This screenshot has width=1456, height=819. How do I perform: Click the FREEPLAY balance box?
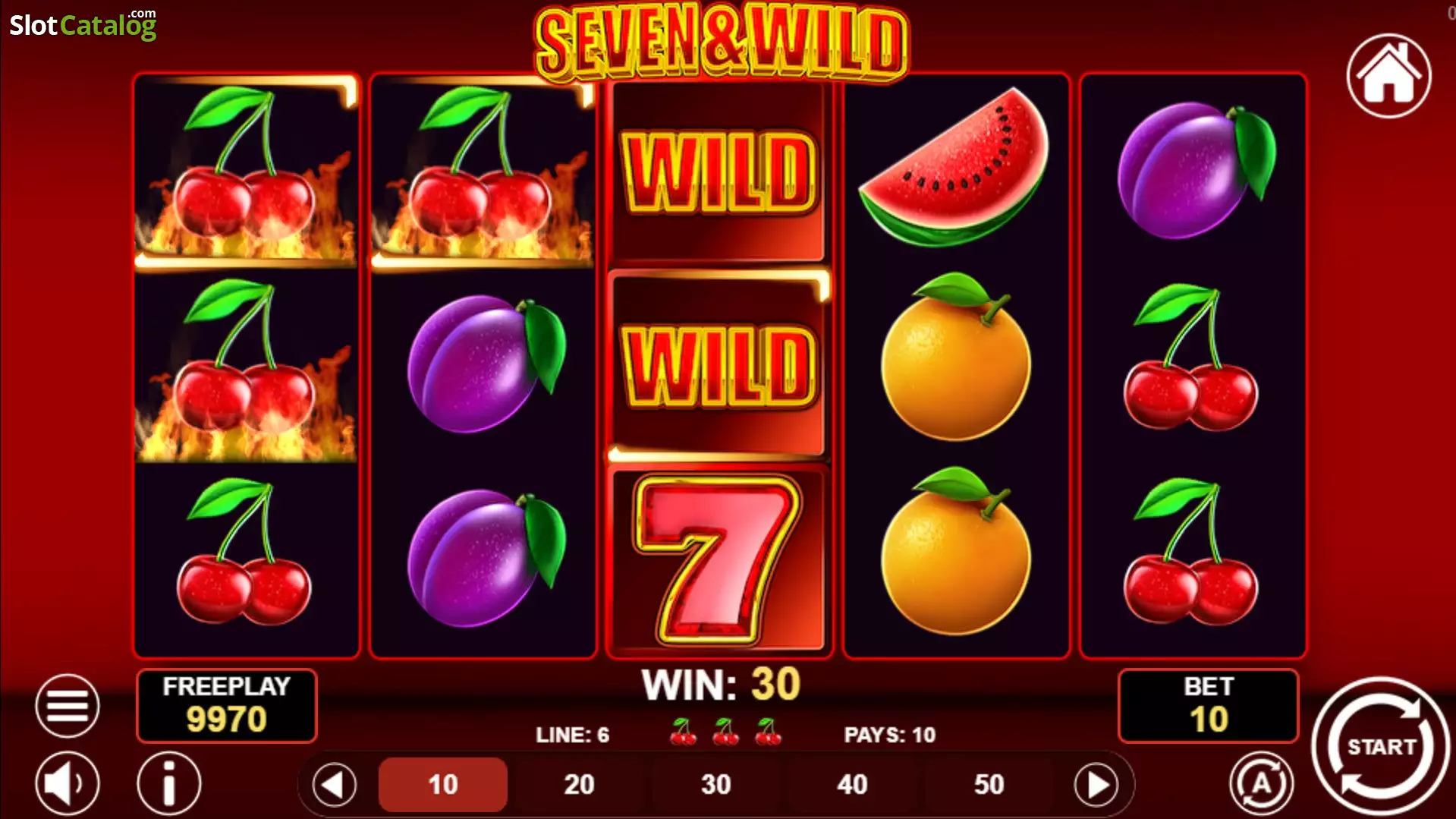(226, 705)
